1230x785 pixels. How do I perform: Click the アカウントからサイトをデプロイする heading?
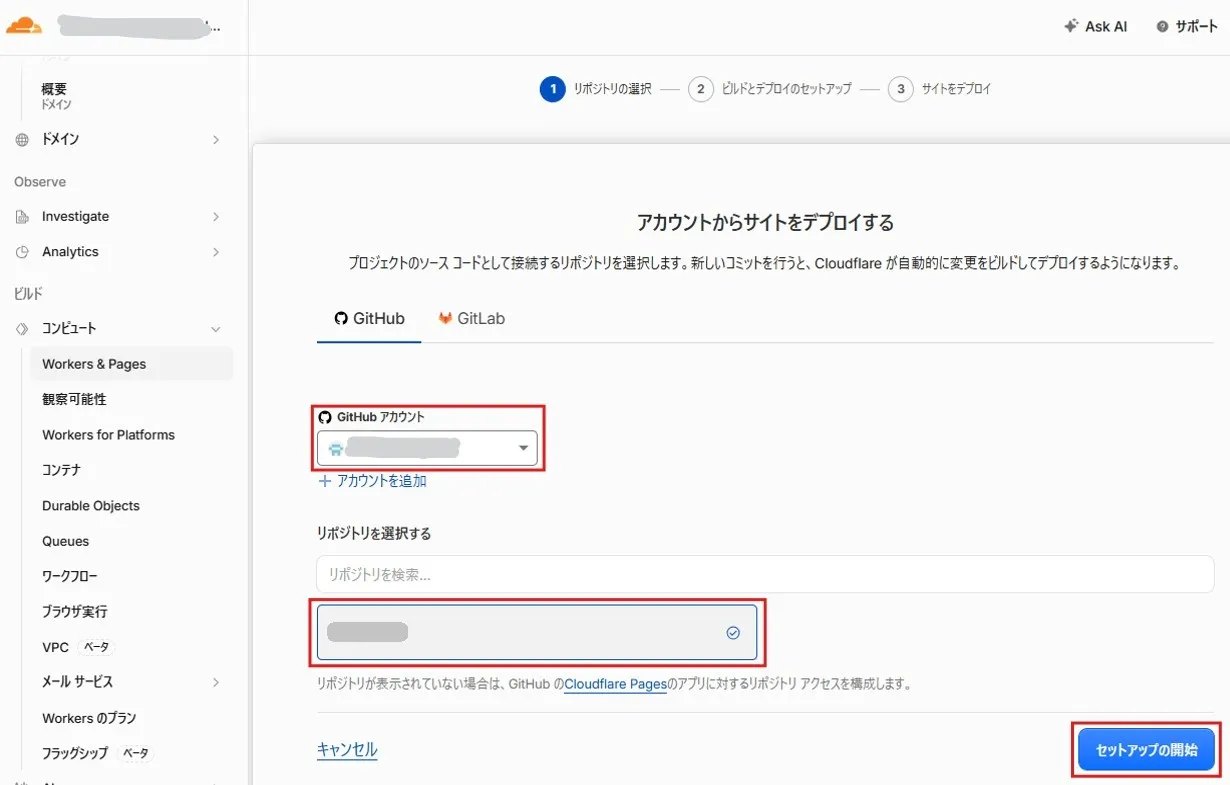pyautogui.click(x=765, y=222)
